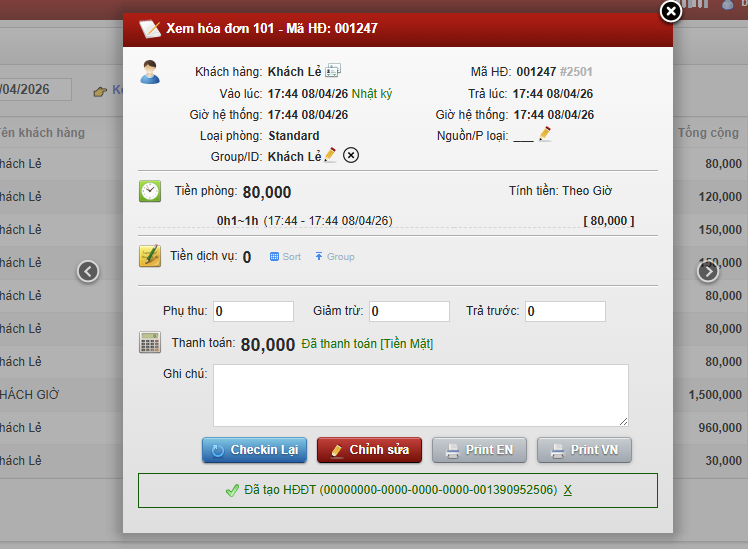The height and width of the screenshot is (549, 748).
Task: Remove Group/ID using circled X icon
Action: coord(351,155)
